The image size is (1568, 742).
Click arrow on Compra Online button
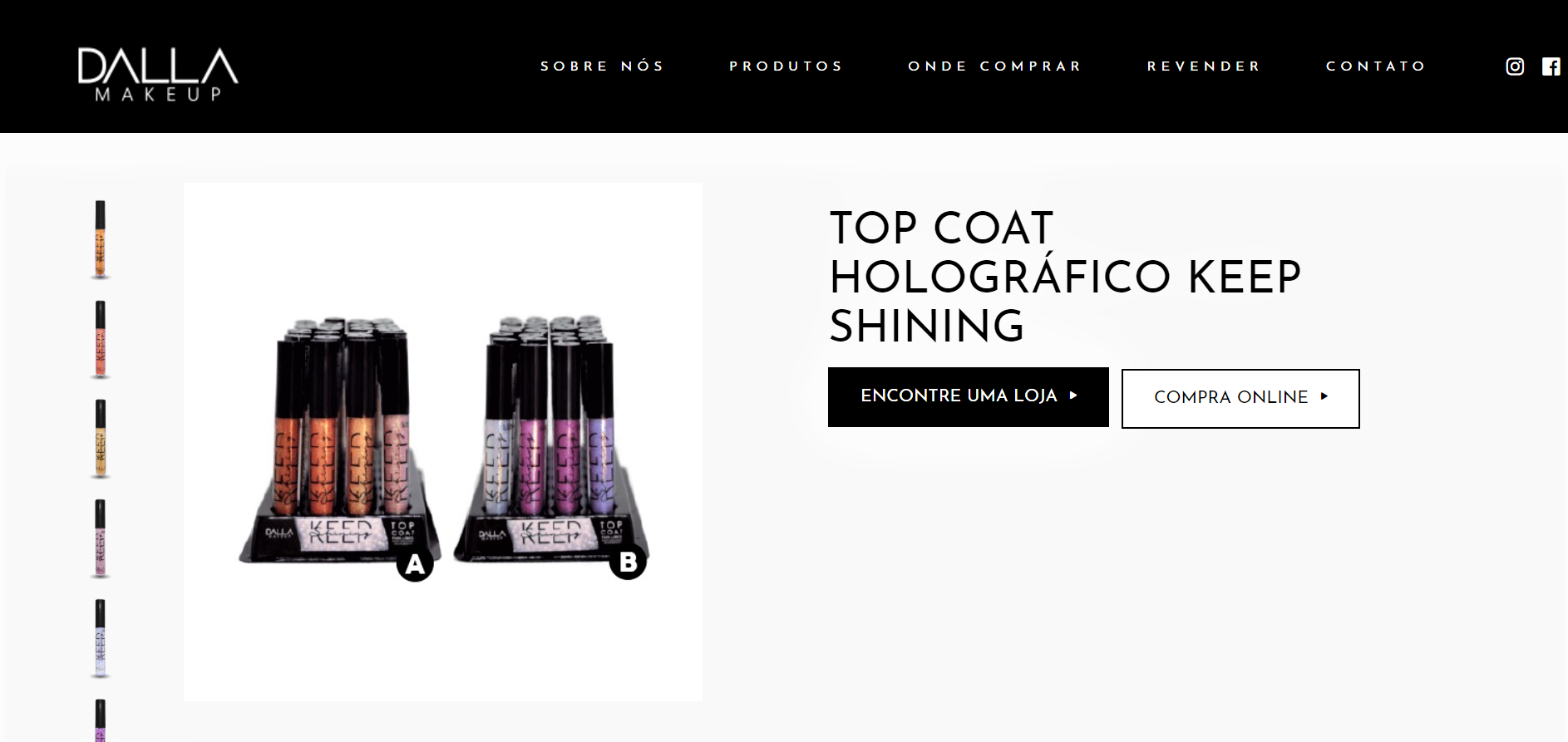1324,396
